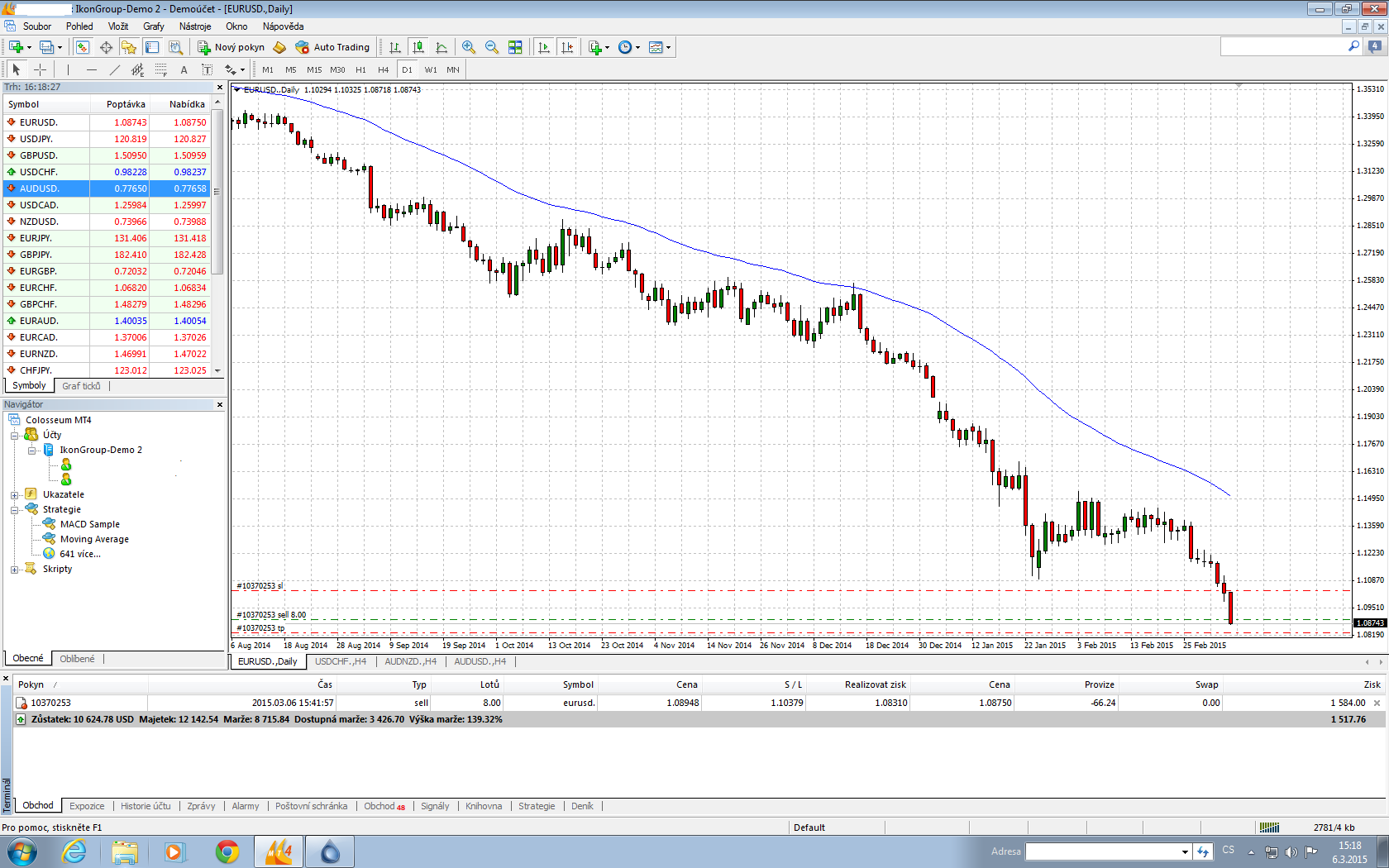
Task: Toggle chart auto scroll icon
Action: [x=544, y=47]
